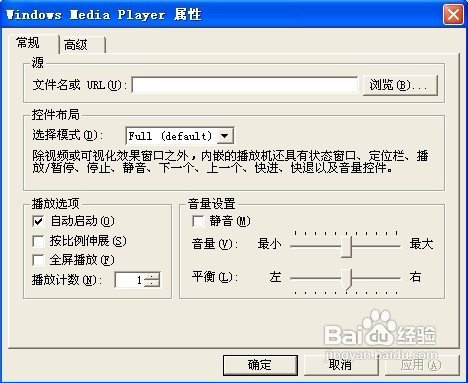Open the 选择模式 dropdown list
This screenshot has width=468, height=383.
pyautogui.click(x=225, y=136)
